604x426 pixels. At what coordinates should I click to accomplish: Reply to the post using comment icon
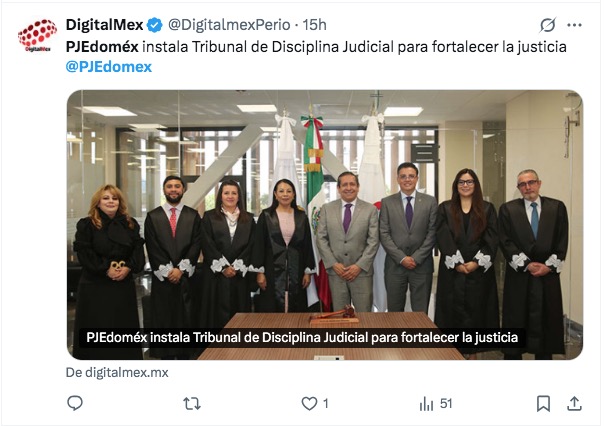(75, 403)
